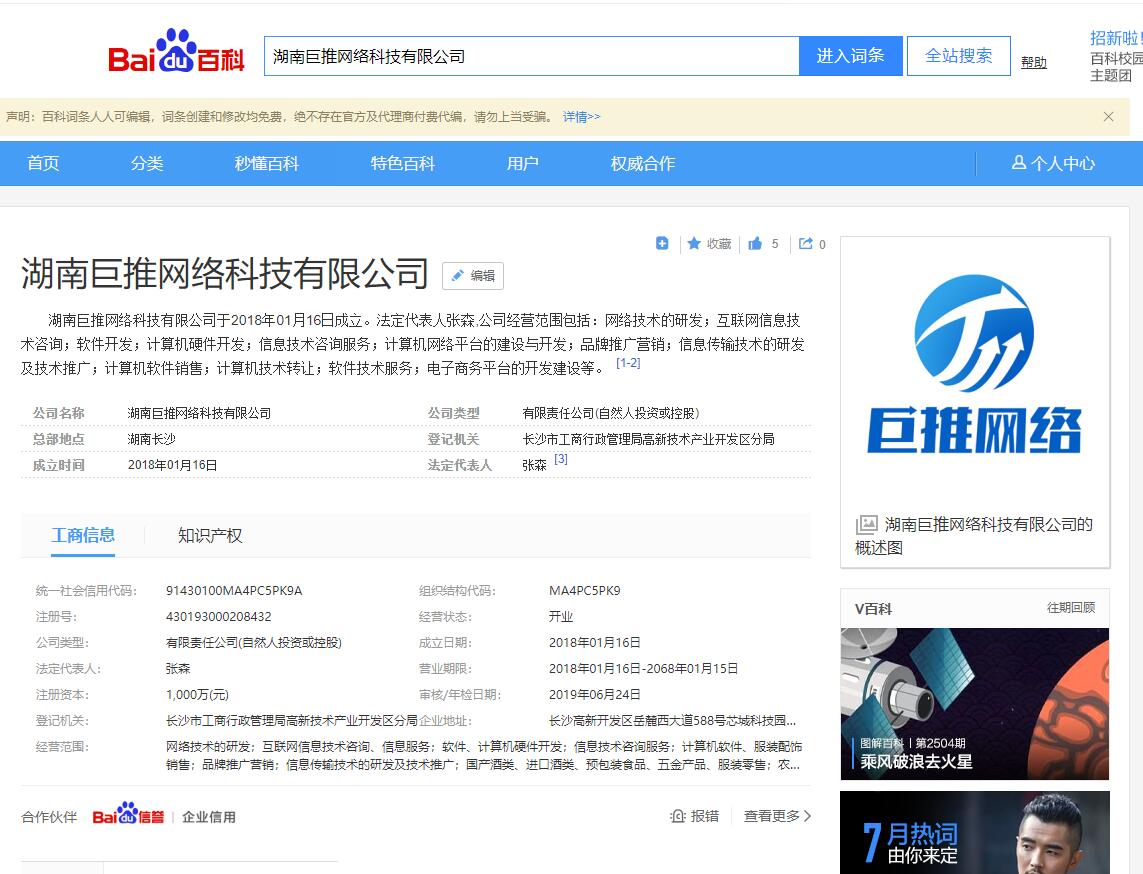The height and width of the screenshot is (874, 1143).
Task: Select the 工商信息 tab
Action: (83, 535)
